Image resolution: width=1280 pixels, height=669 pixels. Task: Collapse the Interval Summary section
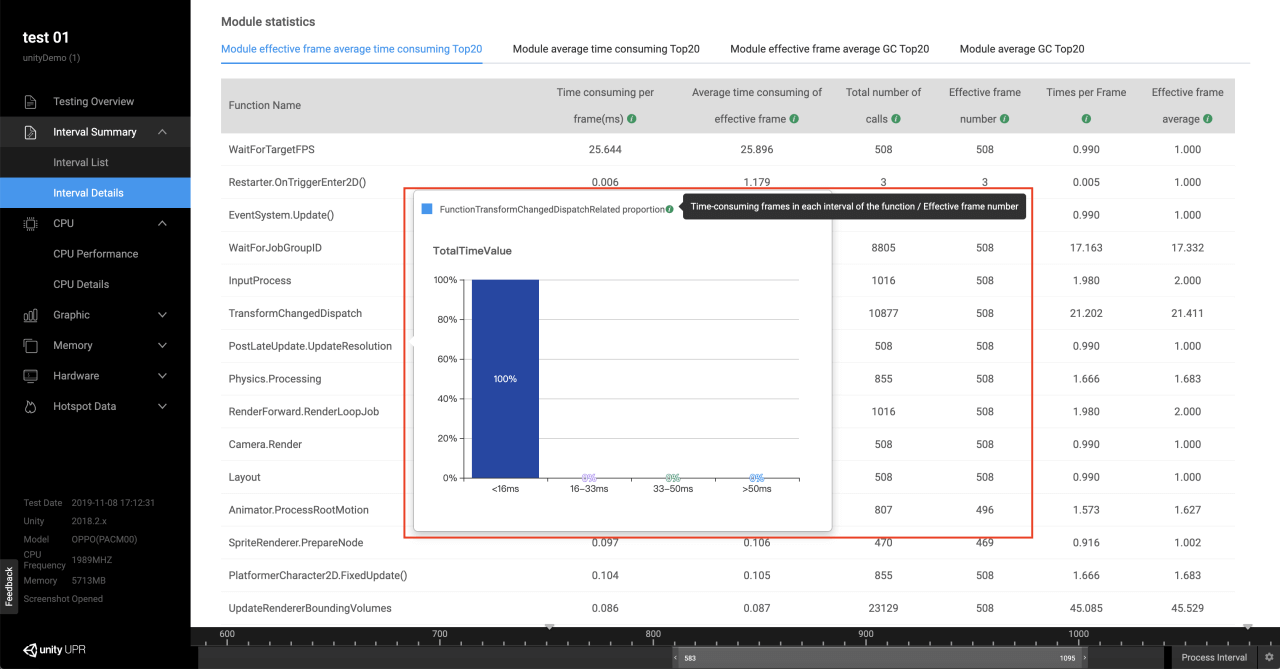pyautogui.click(x=163, y=132)
